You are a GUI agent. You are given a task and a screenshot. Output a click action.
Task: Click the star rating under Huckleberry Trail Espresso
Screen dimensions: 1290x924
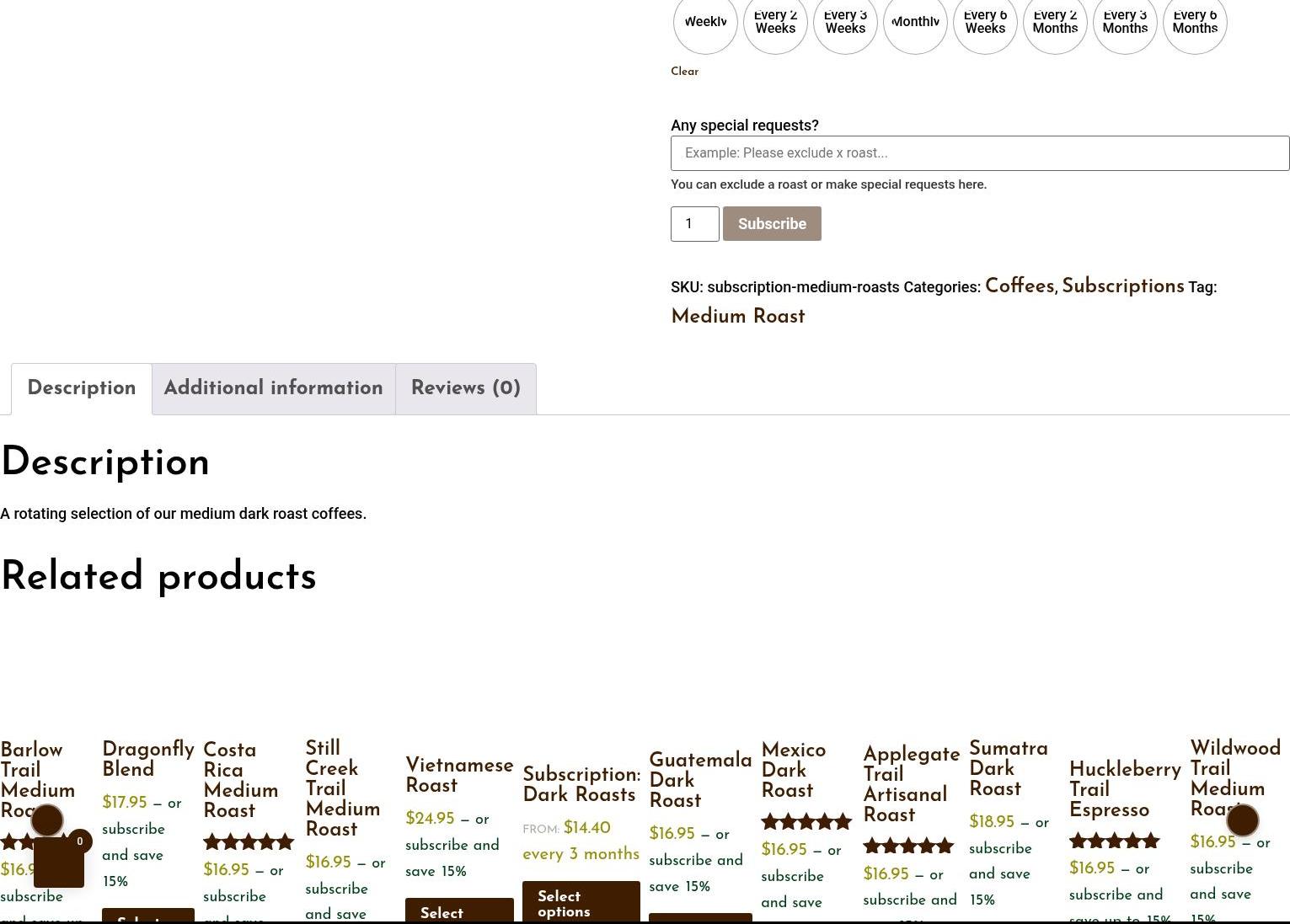coord(1115,841)
